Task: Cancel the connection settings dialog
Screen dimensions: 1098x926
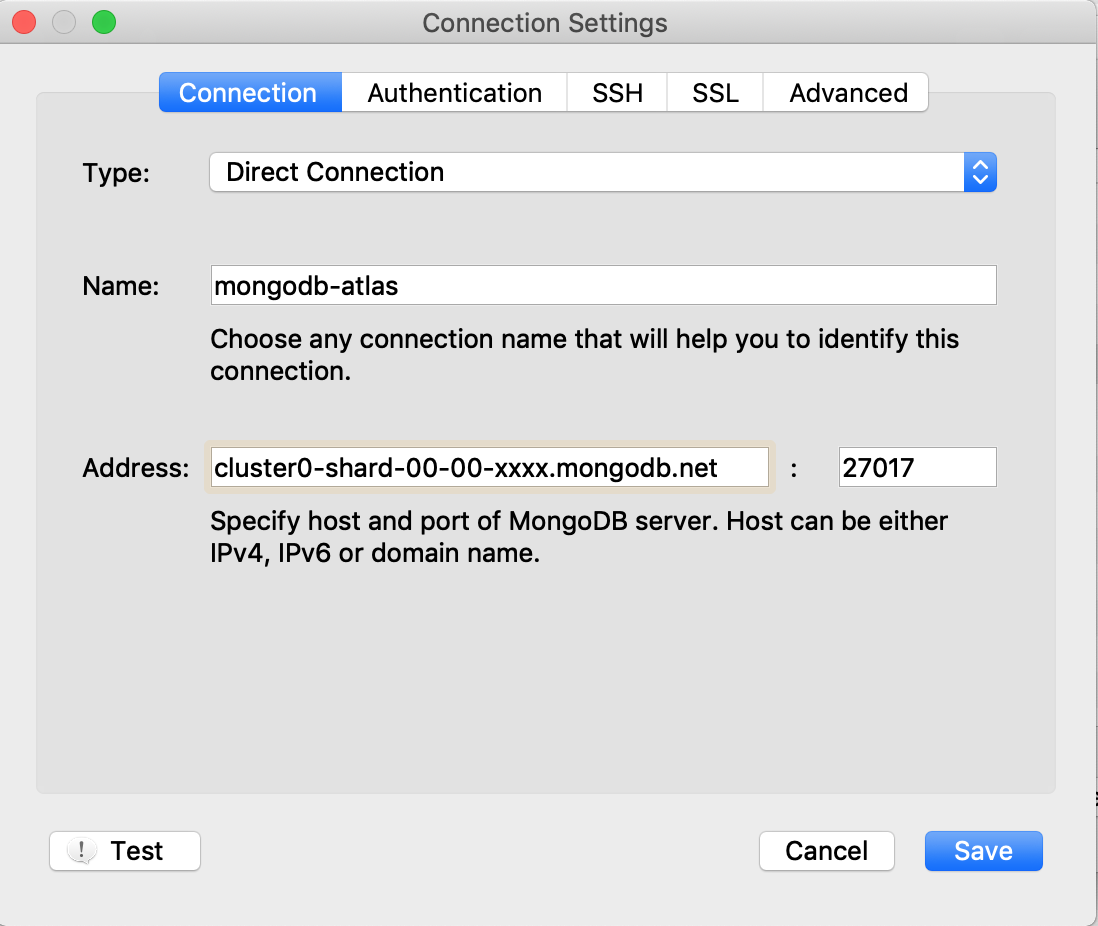Action: tap(826, 851)
